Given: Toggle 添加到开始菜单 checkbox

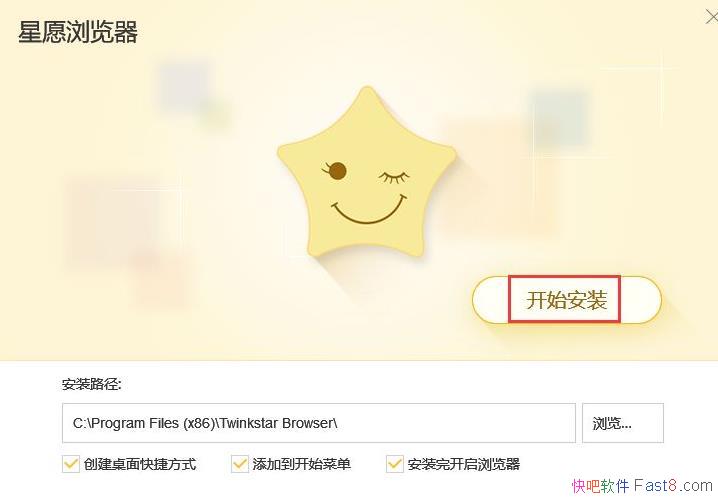Looking at the screenshot, I should point(239,464).
